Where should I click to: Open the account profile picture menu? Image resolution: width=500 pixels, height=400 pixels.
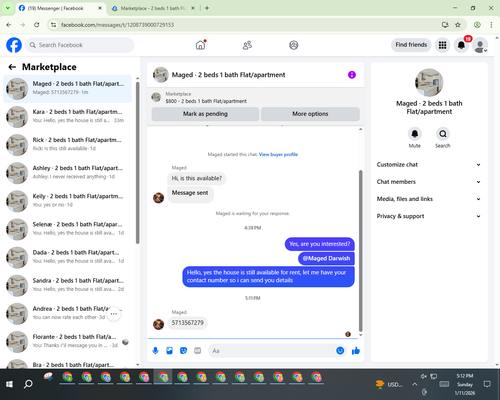480,45
